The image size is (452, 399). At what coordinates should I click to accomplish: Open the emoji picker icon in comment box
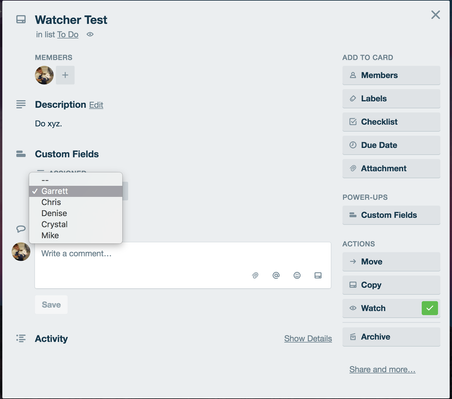coord(297,275)
